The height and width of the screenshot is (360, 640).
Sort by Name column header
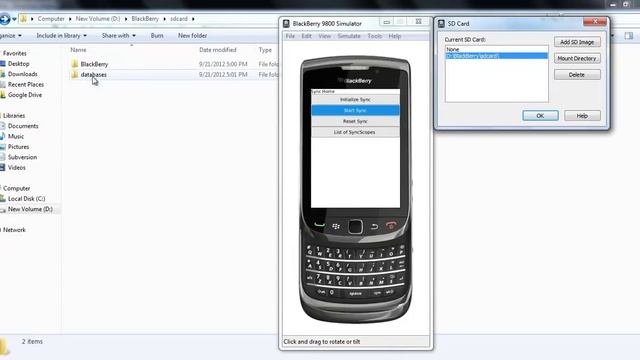(78, 50)
